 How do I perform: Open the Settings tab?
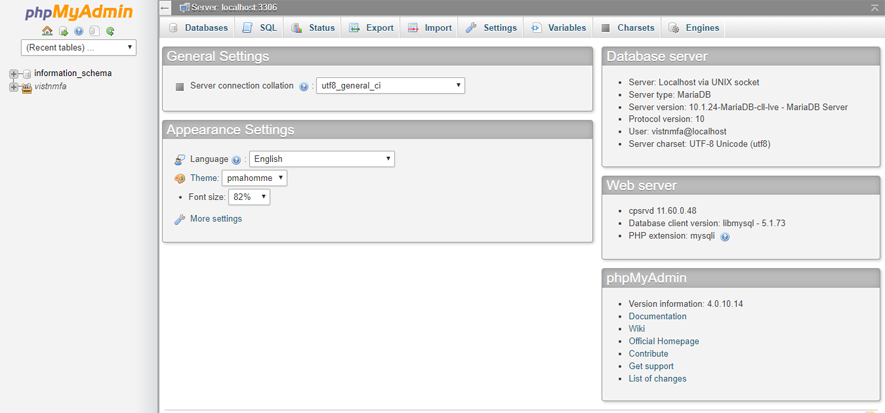491,28
